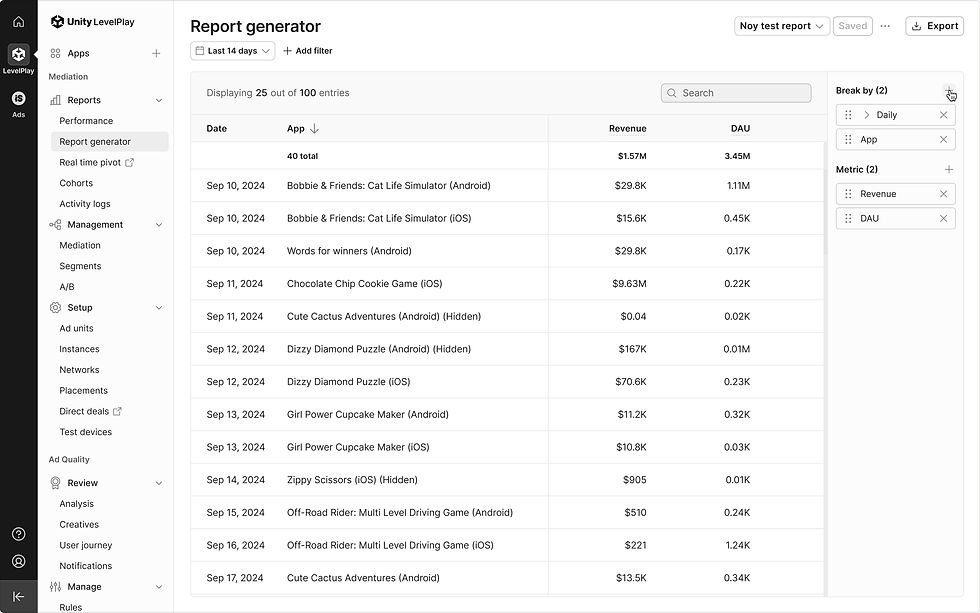Sort by Date column header
This screenshot has width=980, height=613.
[216, 129]
